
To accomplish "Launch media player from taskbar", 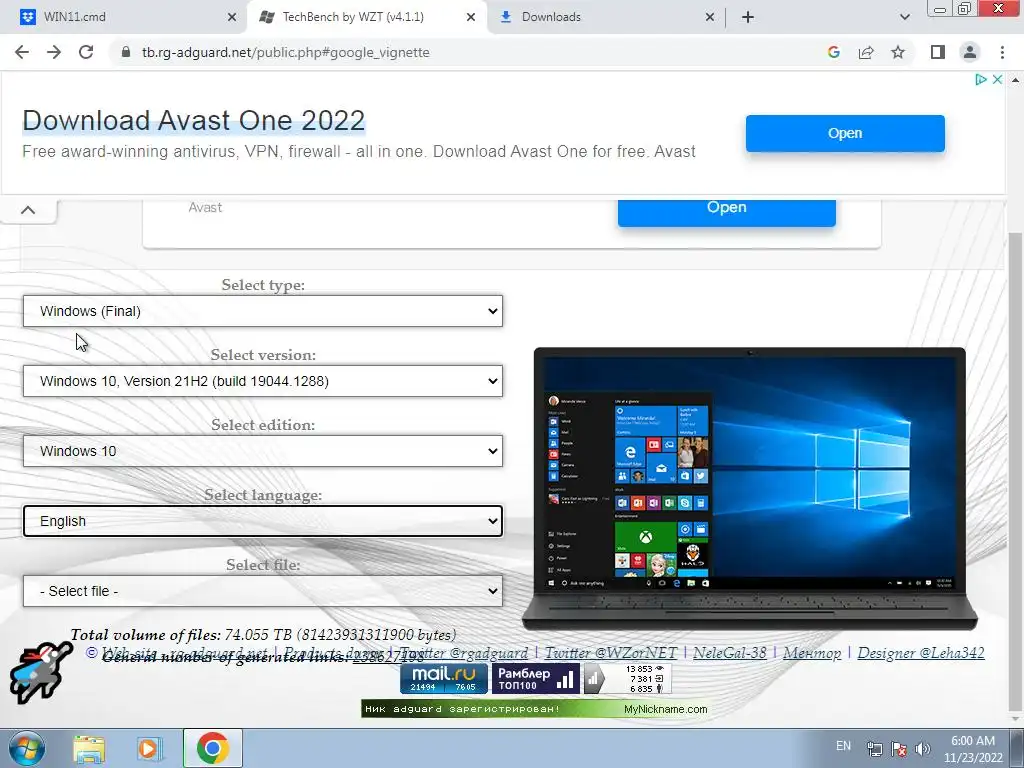I will coord(149,748).
